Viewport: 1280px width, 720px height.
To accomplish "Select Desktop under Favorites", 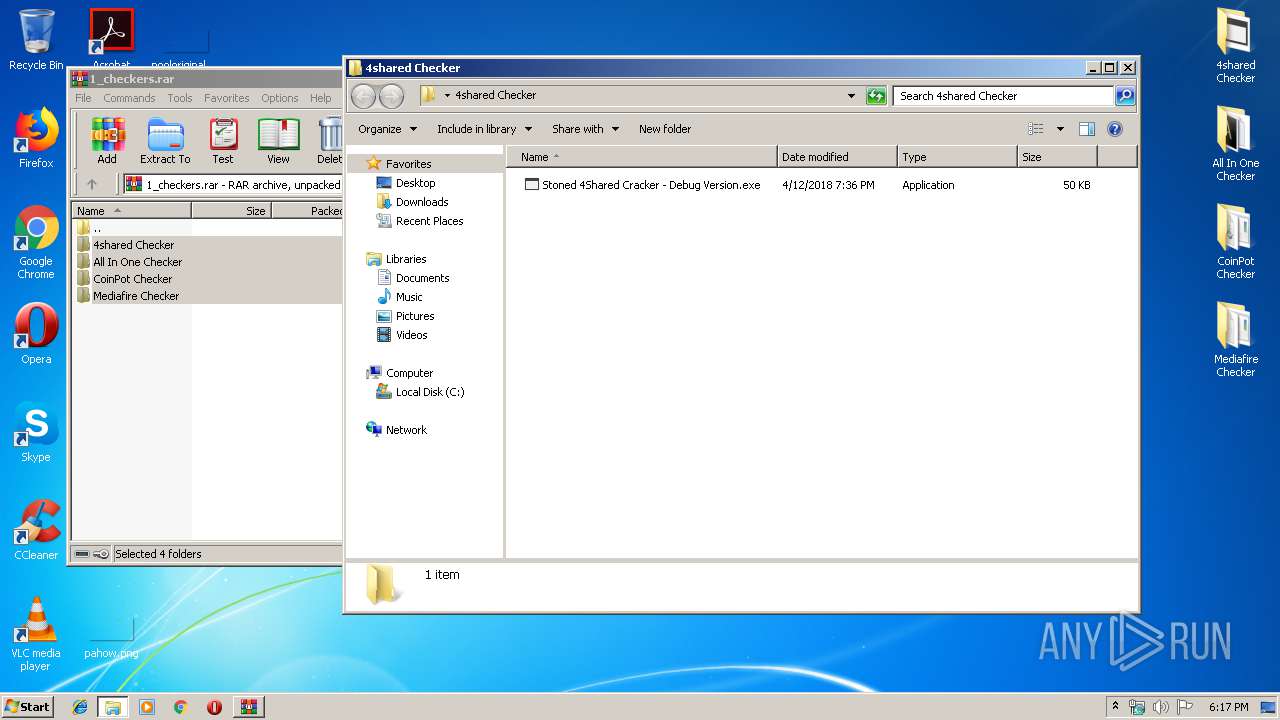I will pyautogui.click(x=415, y=183).
